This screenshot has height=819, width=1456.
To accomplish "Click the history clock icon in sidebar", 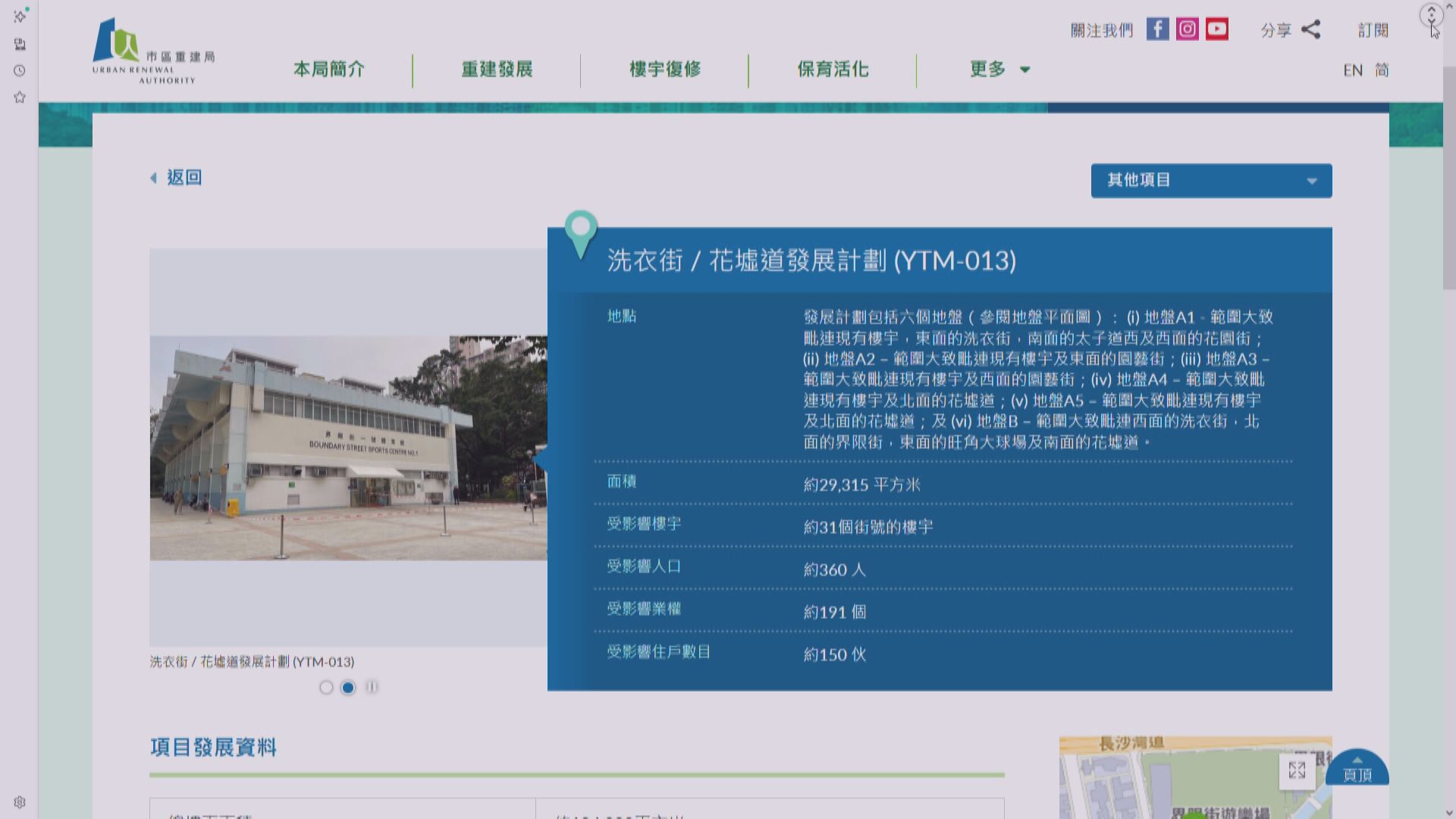I will click(20, 71).
